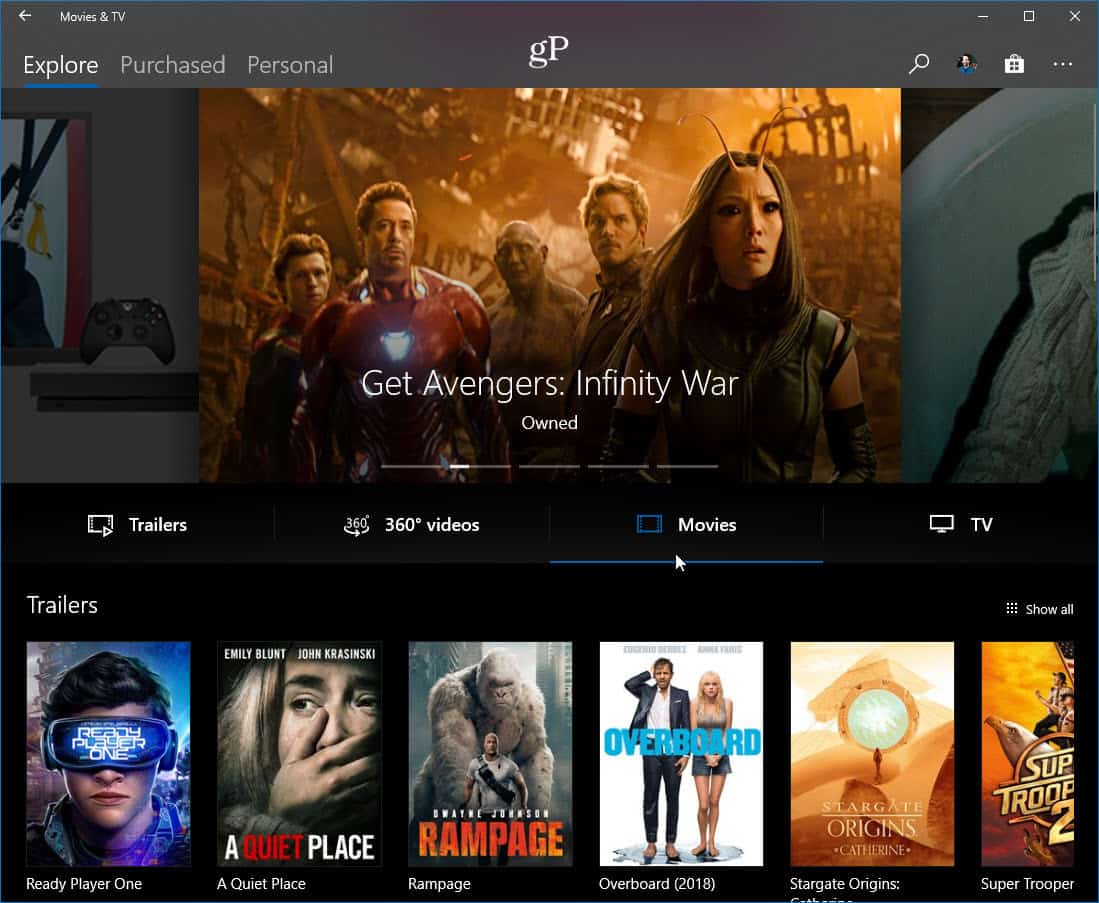This screenshot has width=1099, height=903.
Task: Go to next banner on the right
Action: [x=999, y=285]
